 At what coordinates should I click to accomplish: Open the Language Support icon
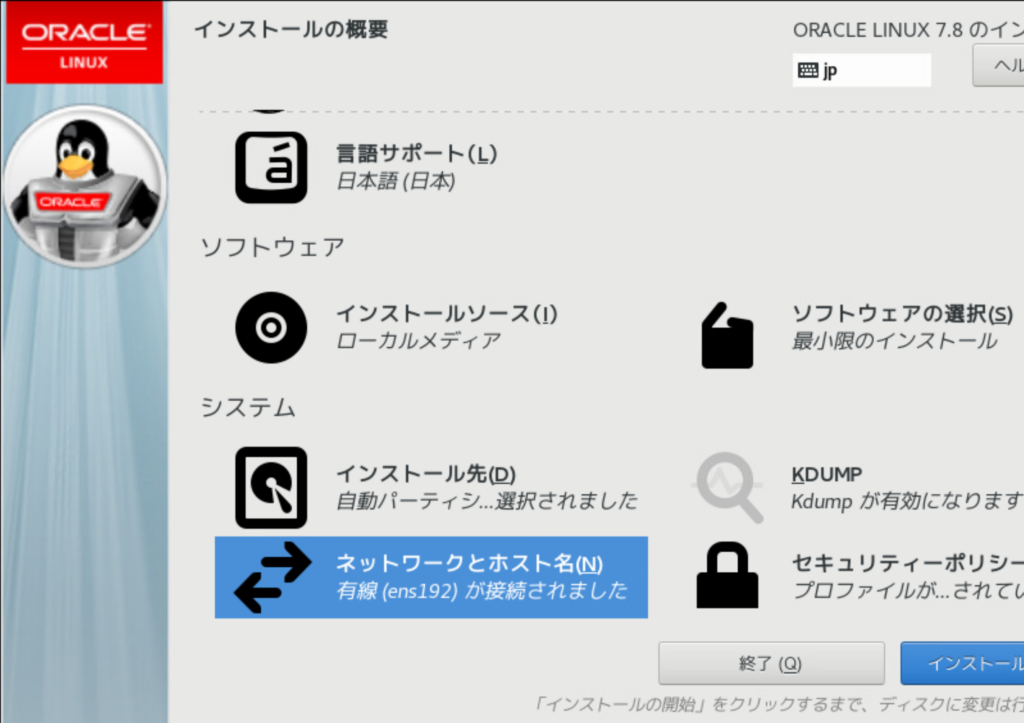(x=271, y=167)
